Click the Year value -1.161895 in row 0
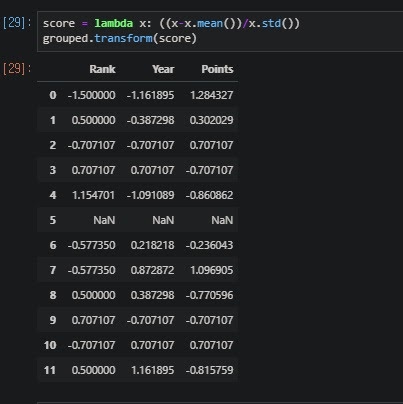 point(150,95)
